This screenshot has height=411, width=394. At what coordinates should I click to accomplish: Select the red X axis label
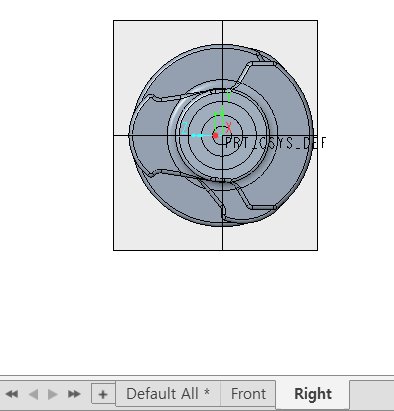[229, 127]
